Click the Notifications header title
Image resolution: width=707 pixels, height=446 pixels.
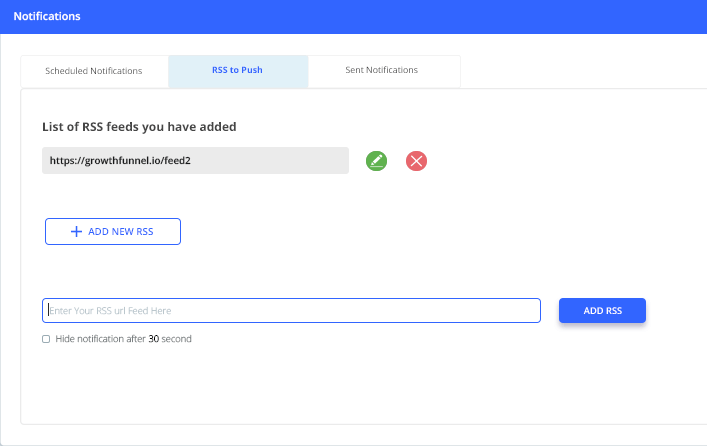[47, 16]
